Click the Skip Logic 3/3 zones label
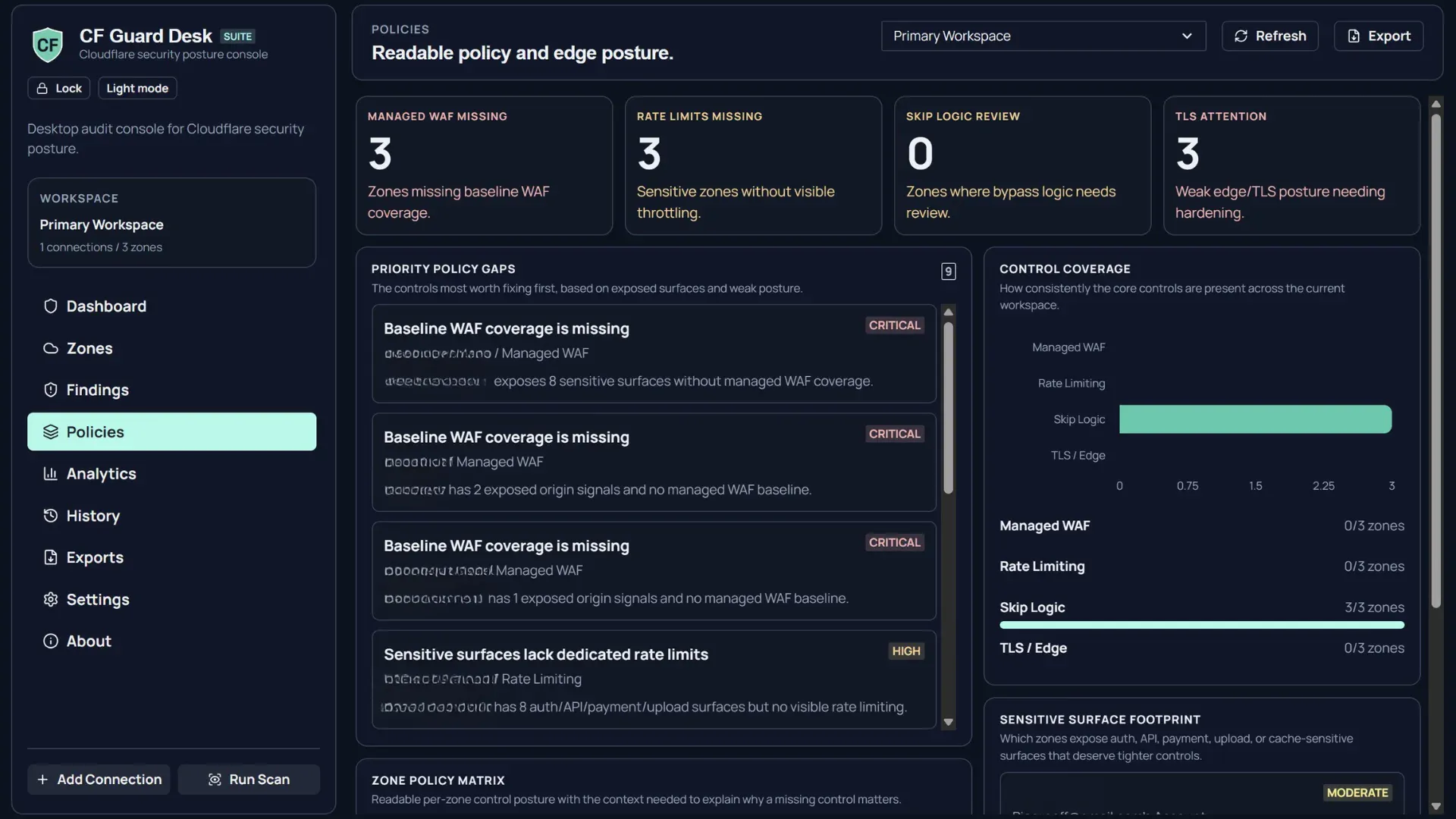 click(1374, 607)
